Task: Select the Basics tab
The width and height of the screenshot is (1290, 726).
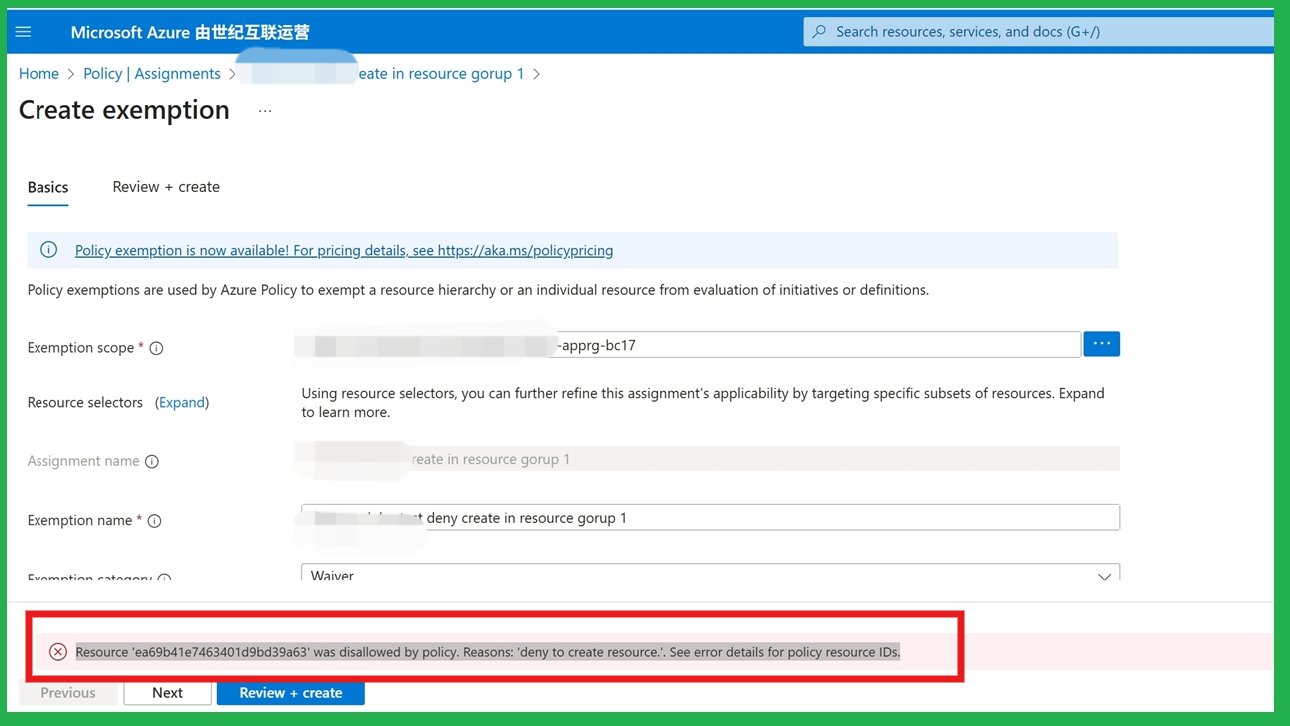Action: [47, 186]
